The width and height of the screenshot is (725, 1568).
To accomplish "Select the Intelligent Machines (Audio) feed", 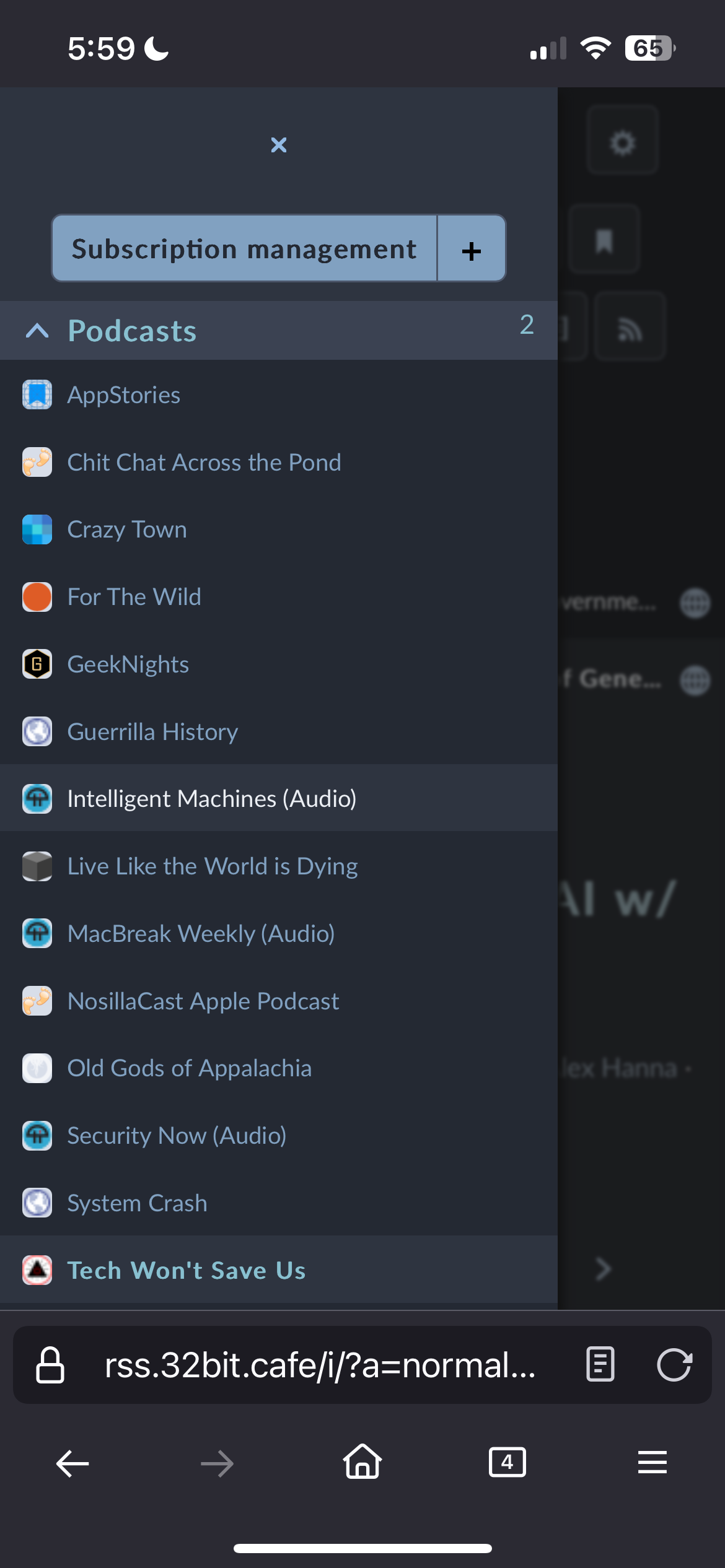I will (x=211, y=798).
